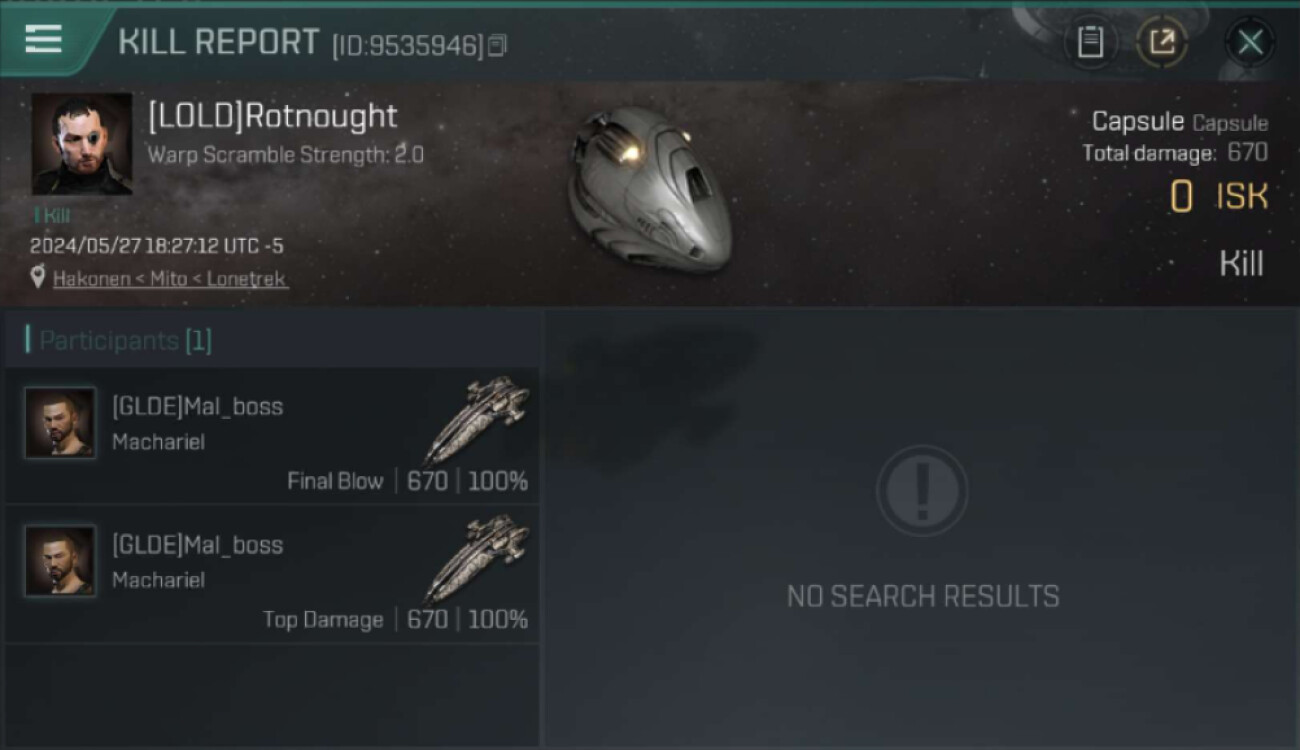
Task: Select Top Damage participant row
Action: [x=272, y=575]
